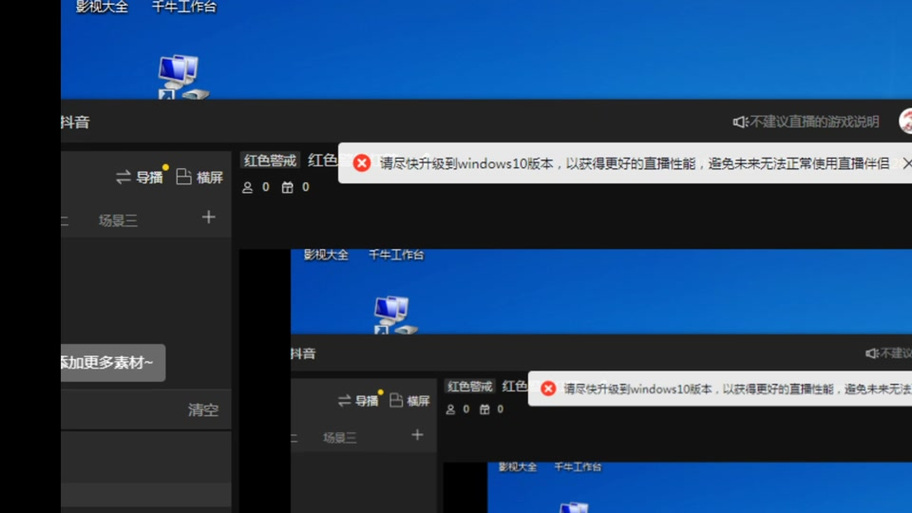
Task: Open the user avatar in the title bar
Action: 906,121
